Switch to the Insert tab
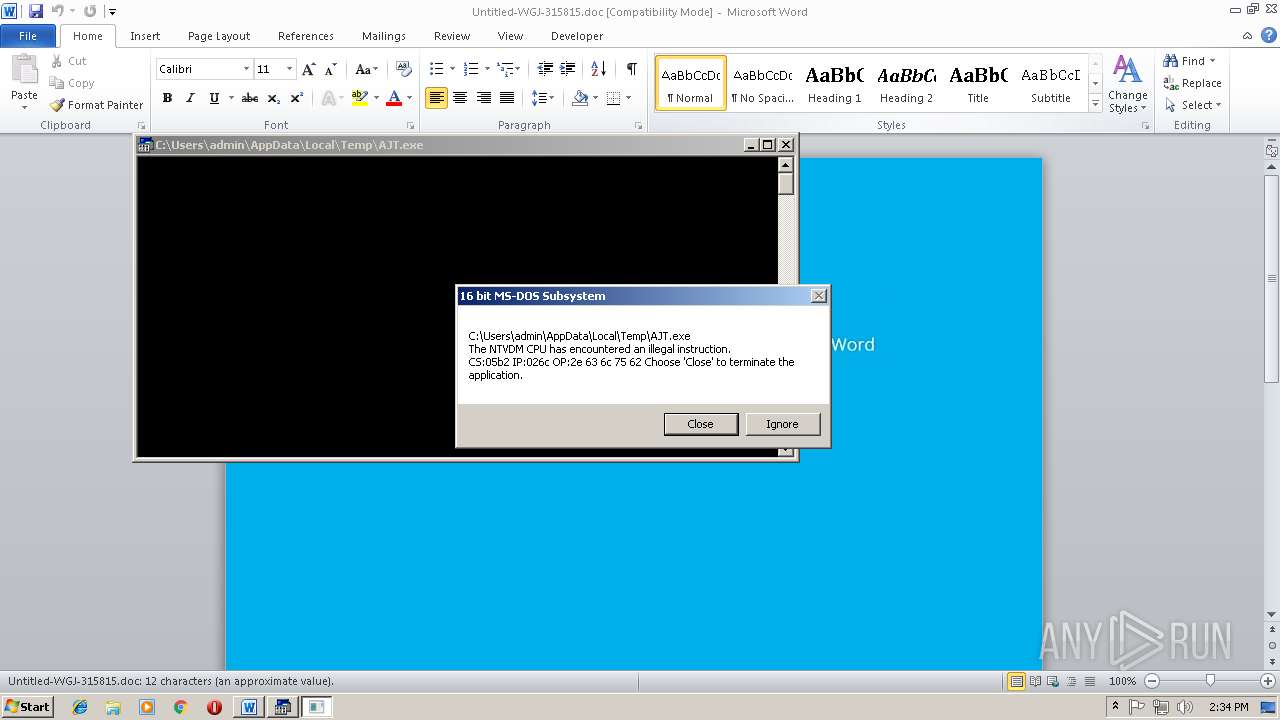This screenshot has width=1280, height=720. coord(145,36)
